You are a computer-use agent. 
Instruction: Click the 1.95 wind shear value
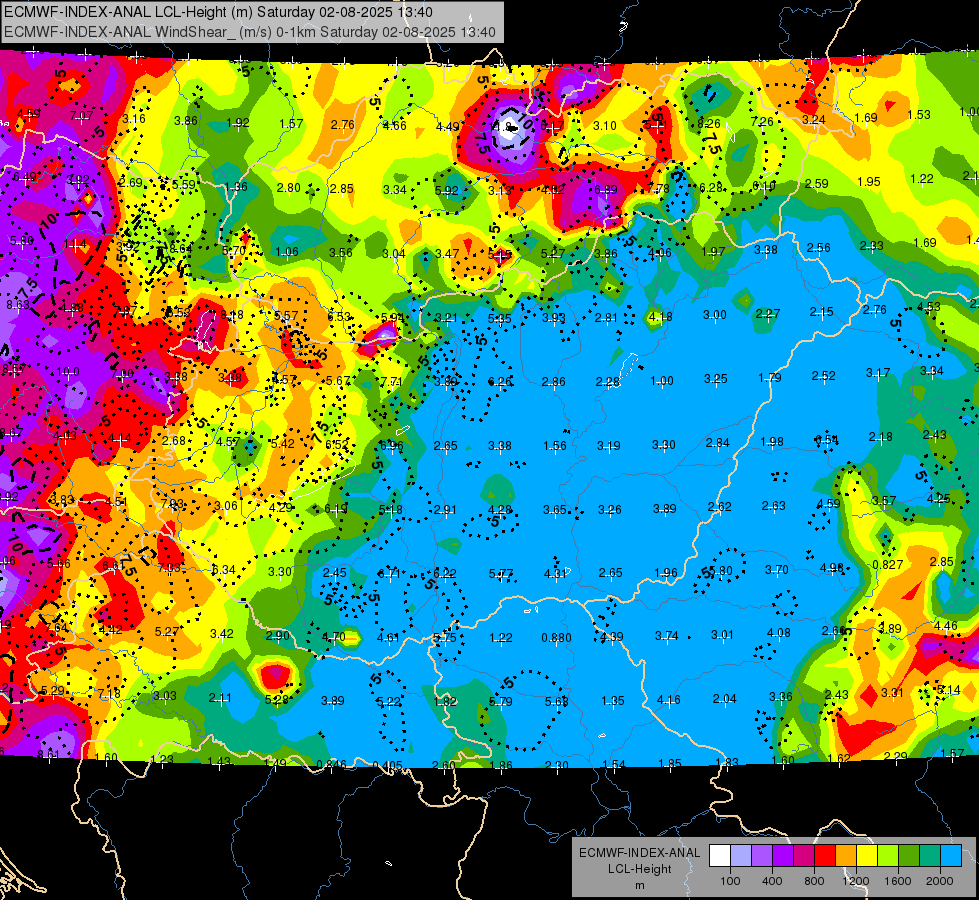(x=868, y=182)
